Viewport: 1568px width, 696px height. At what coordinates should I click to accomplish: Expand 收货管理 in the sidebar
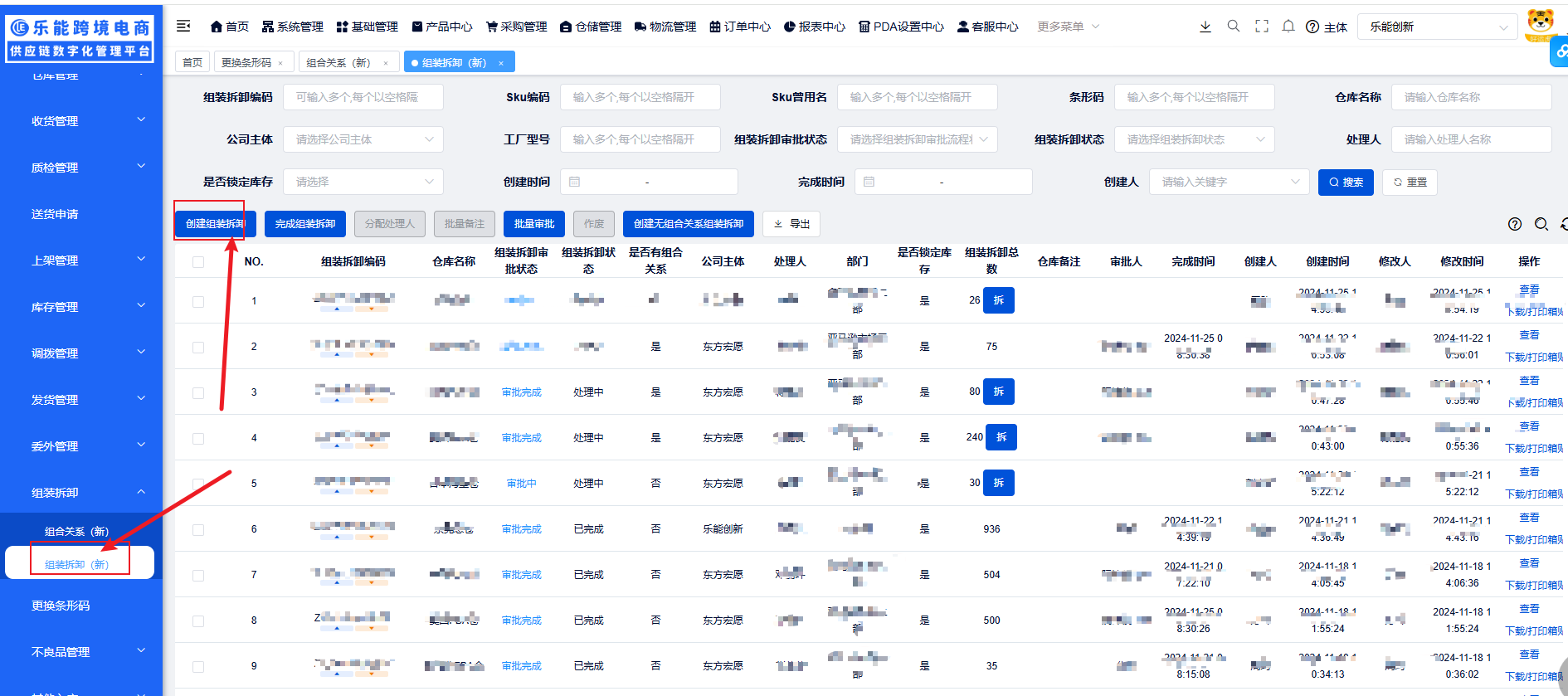[81, 121]
